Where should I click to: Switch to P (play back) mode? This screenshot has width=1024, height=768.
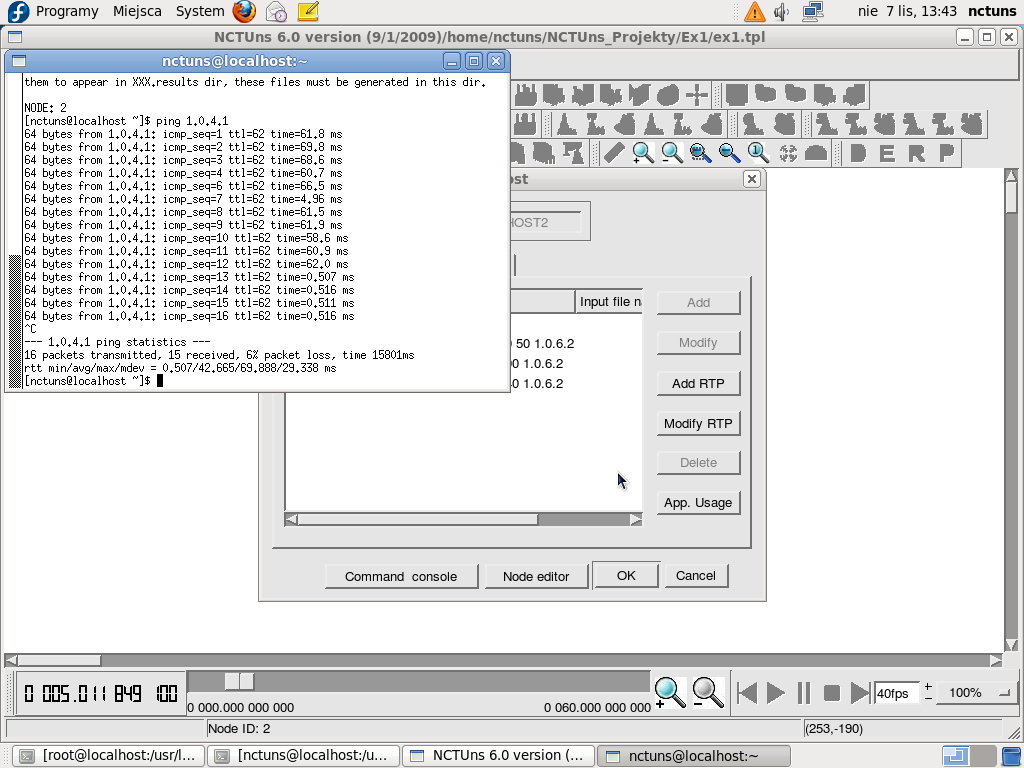coord(946,153)
